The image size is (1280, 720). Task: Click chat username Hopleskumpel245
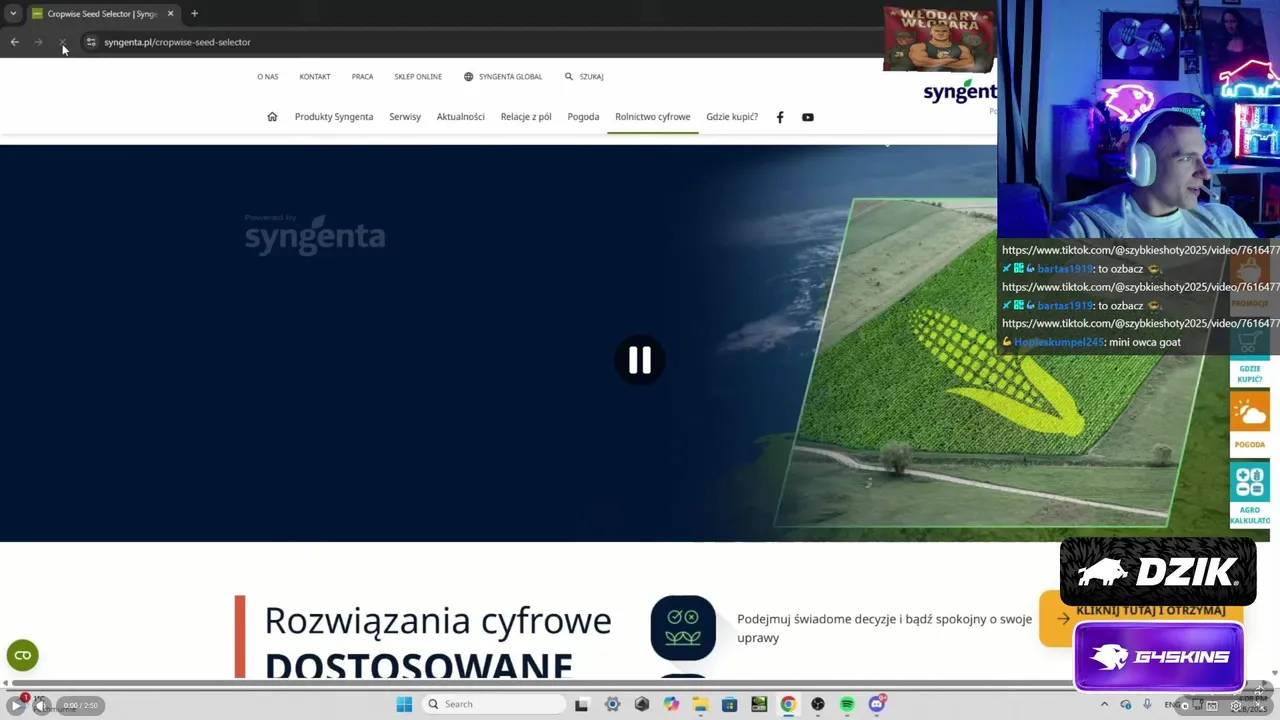point(1059,342)
